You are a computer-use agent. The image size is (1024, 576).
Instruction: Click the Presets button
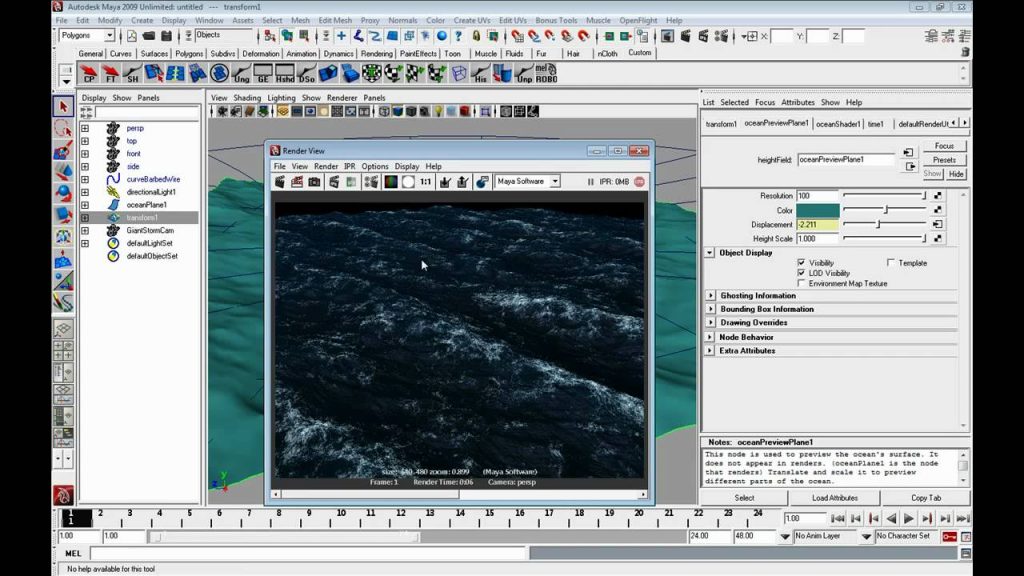click(x=944, y=160)
